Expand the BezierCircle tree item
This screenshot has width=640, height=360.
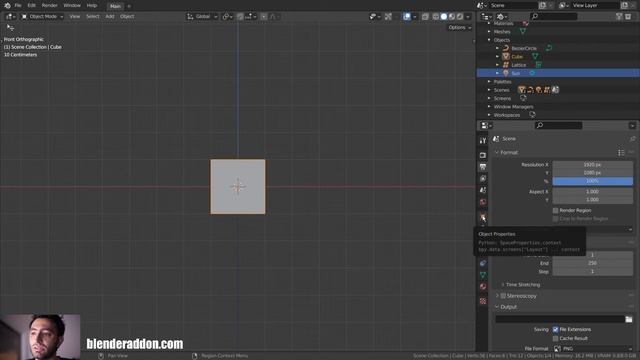point(497,48)
